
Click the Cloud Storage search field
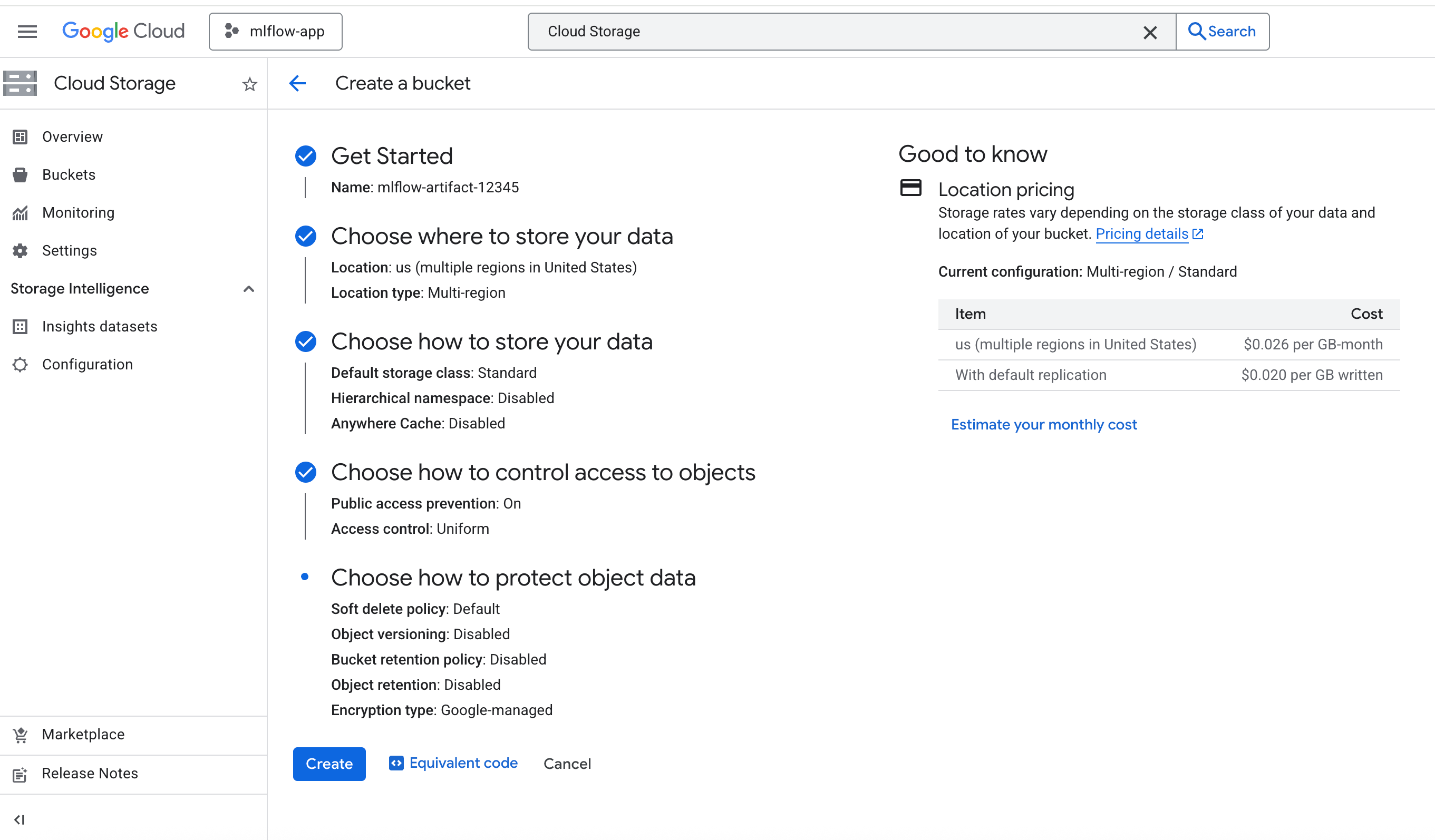pyautogui.click(x=831, y=32)
